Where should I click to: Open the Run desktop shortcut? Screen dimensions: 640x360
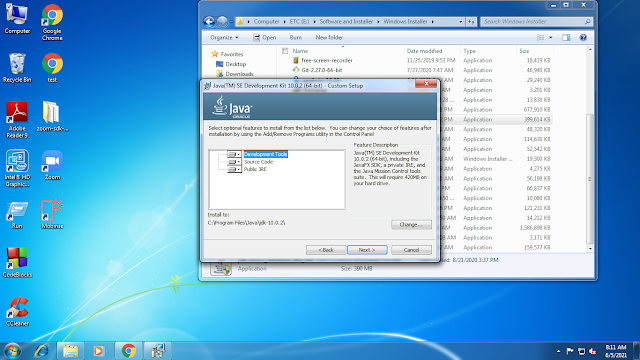(x=17, y=214)
